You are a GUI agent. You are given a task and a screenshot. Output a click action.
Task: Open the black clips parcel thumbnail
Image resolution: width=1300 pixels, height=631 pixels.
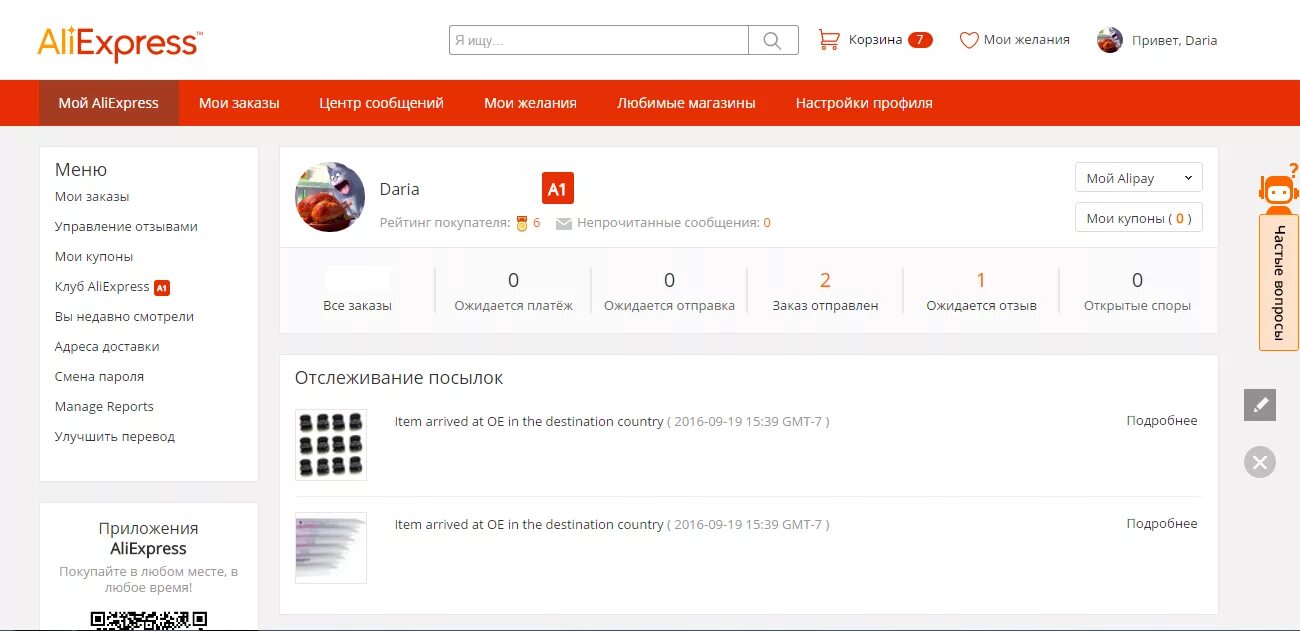click(x=331, y=445)
